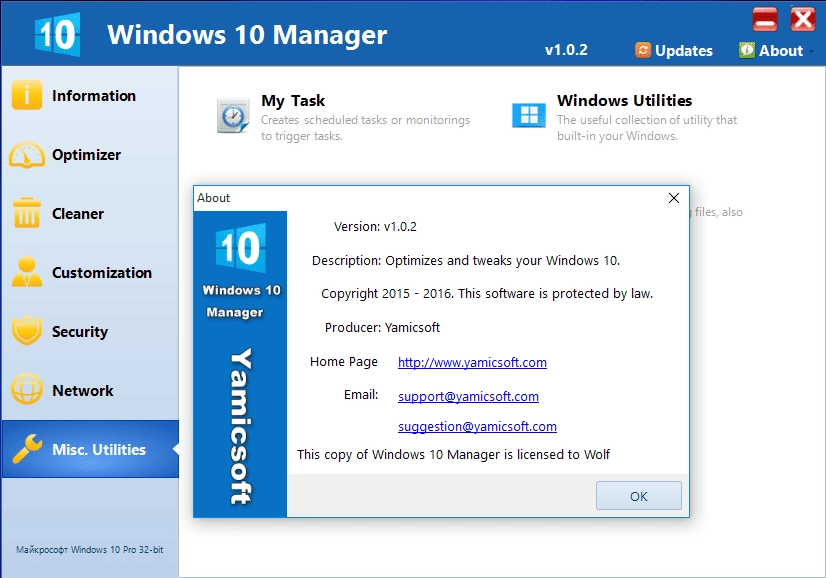Click the 'Version: v1.0.2' line in dialog
Viewport: 826px width, 578px height.
click(x=375, y=227)
